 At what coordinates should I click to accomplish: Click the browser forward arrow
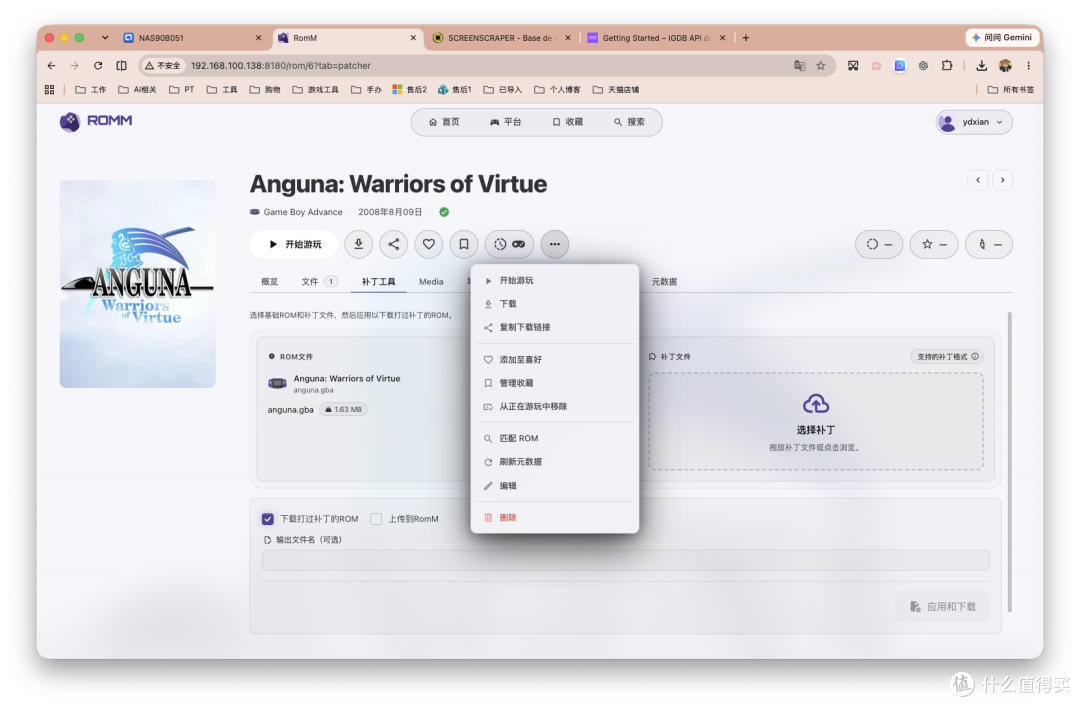coord(74,65)
